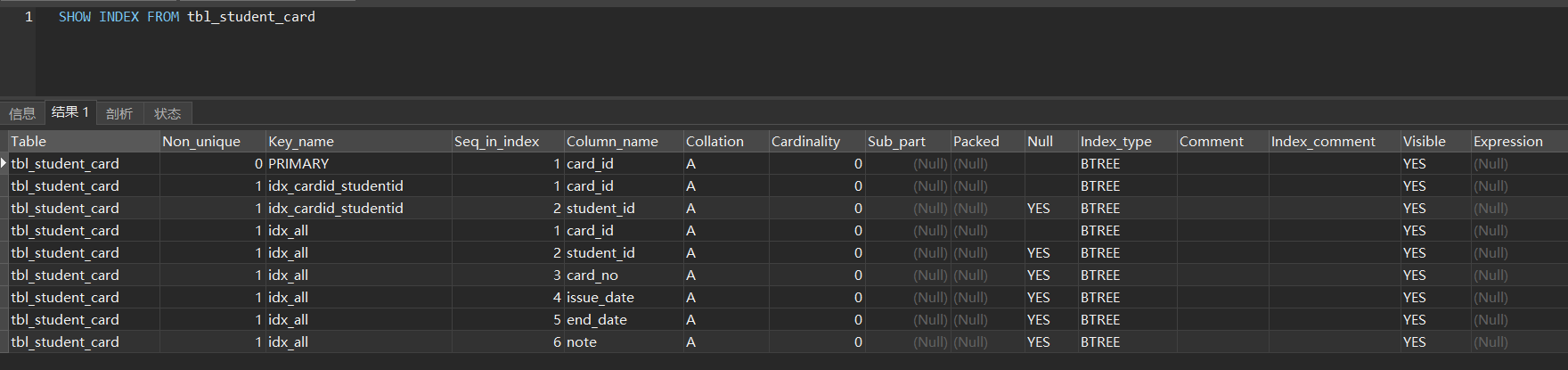Select idx_all cell in the card_no row
This screenshot has width=1568, height=370.
[x=359, y=275]
